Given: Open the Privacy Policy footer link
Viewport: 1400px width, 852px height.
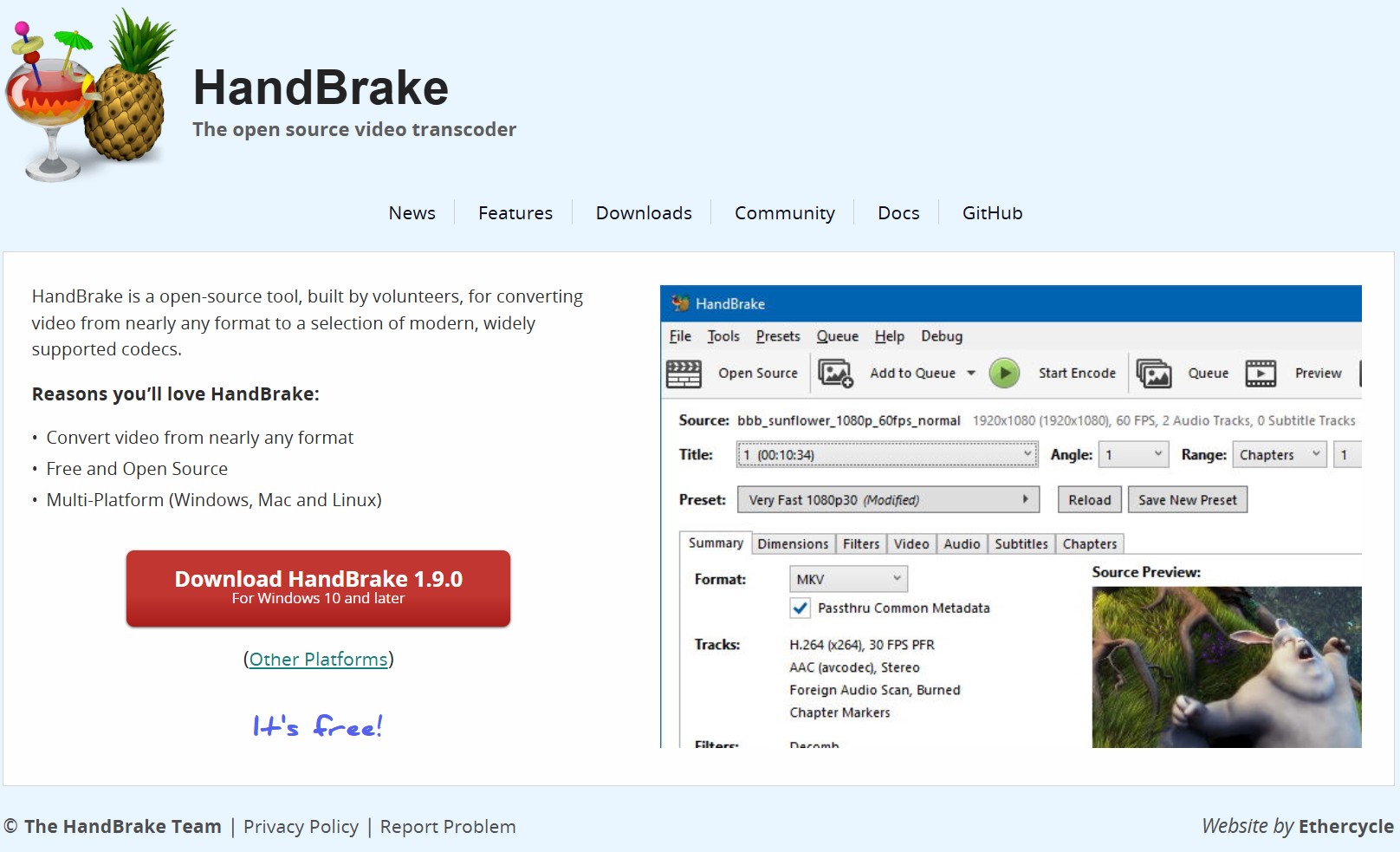Looking at the screenshot, I should [x=301, y=827].
